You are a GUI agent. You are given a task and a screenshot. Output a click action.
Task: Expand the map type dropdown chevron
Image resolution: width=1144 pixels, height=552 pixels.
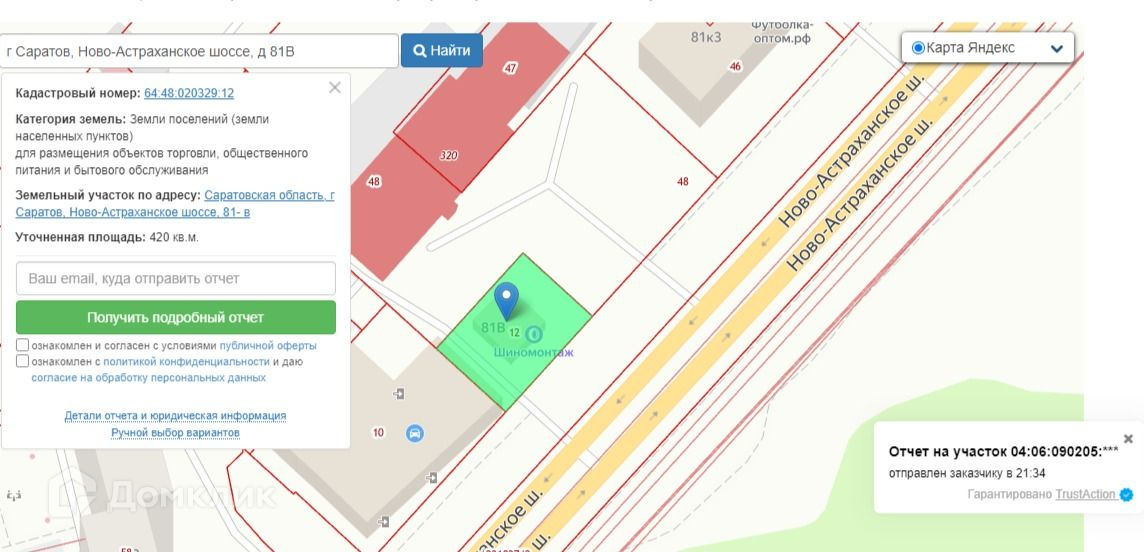1056,50
